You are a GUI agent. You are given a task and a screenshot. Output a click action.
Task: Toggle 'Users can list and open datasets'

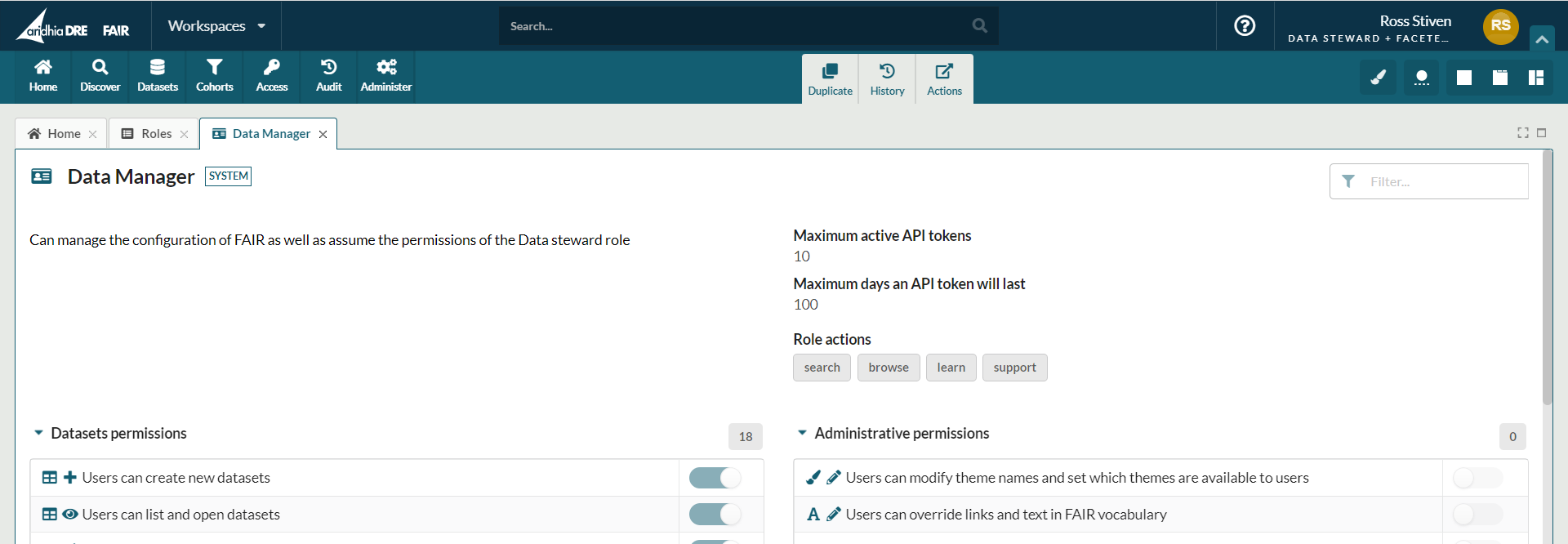(x=715, y=515)
